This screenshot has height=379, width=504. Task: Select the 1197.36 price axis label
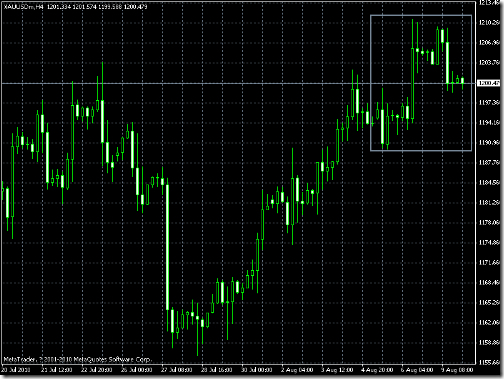click(x=489, y=103)
